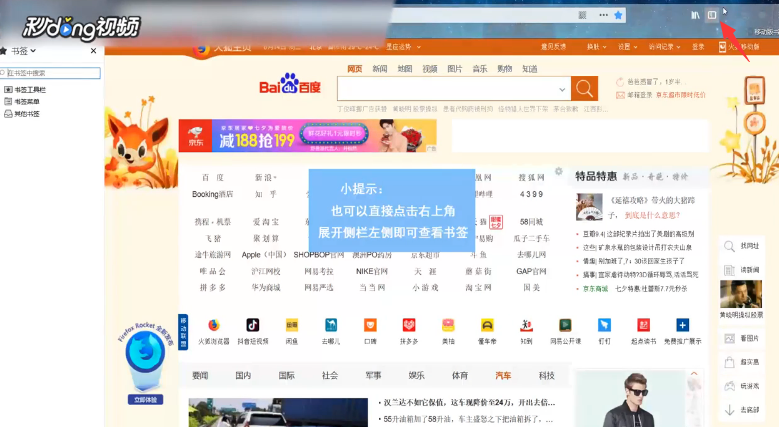Image resolution: width=779 pixels, height=427 pixels.
Task: Open the 社会 news tab
Action: pos(330,376)
